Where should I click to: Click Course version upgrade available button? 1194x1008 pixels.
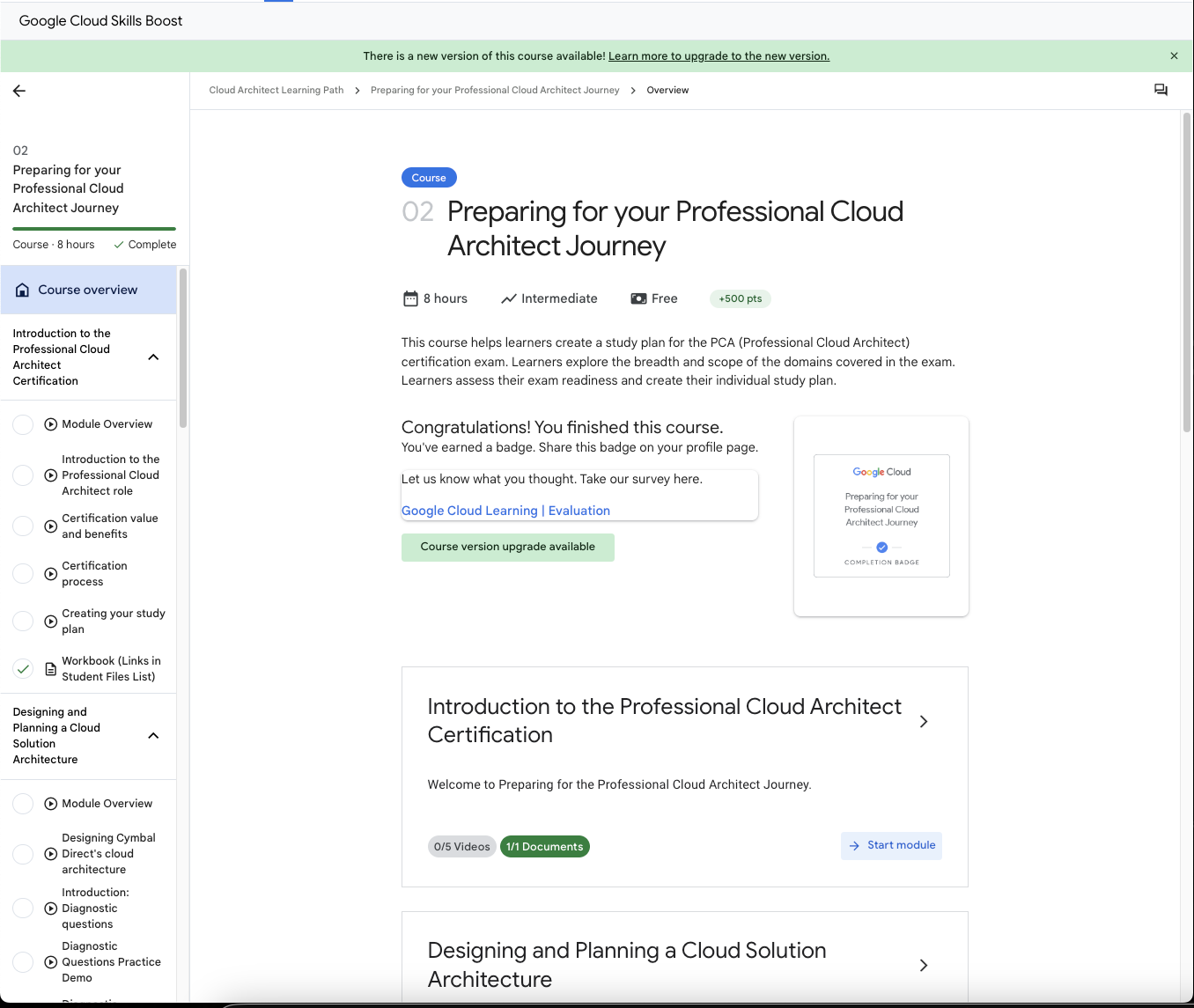click(508, 547)
